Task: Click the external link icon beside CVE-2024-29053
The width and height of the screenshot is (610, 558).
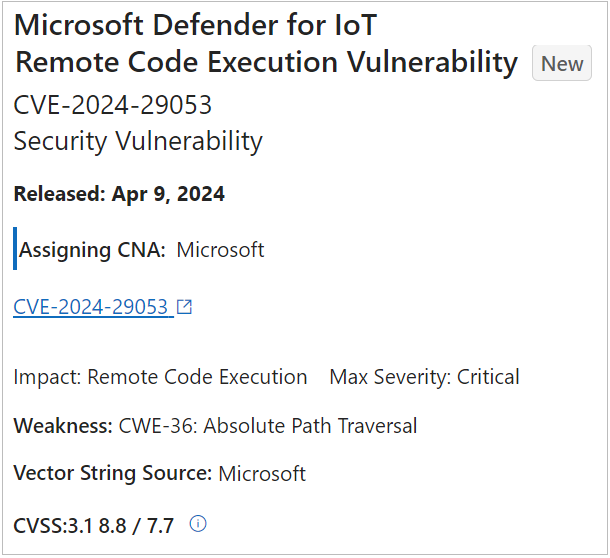Action: pos(184,307)
